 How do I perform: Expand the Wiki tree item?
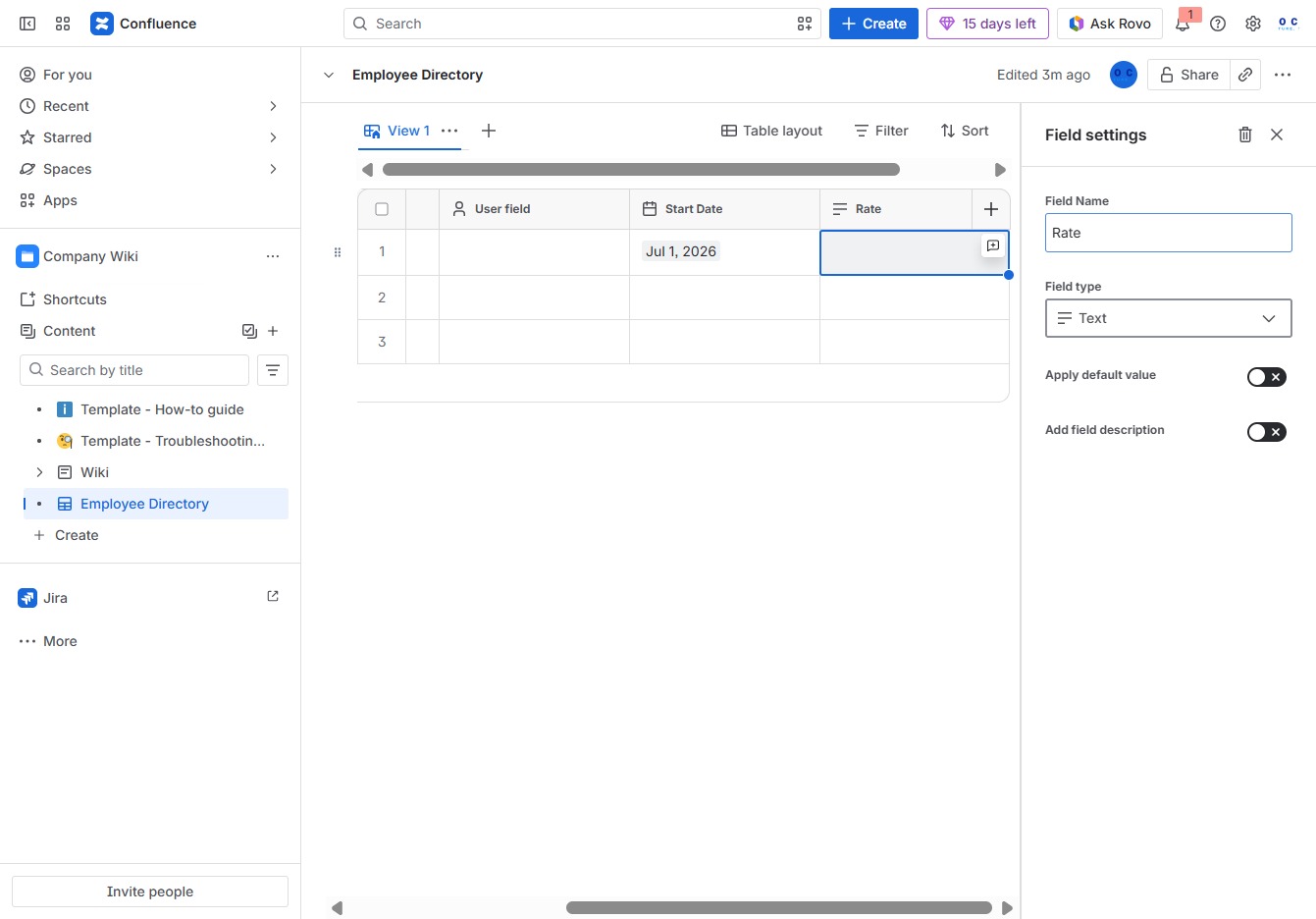click(x=39, y=472)
